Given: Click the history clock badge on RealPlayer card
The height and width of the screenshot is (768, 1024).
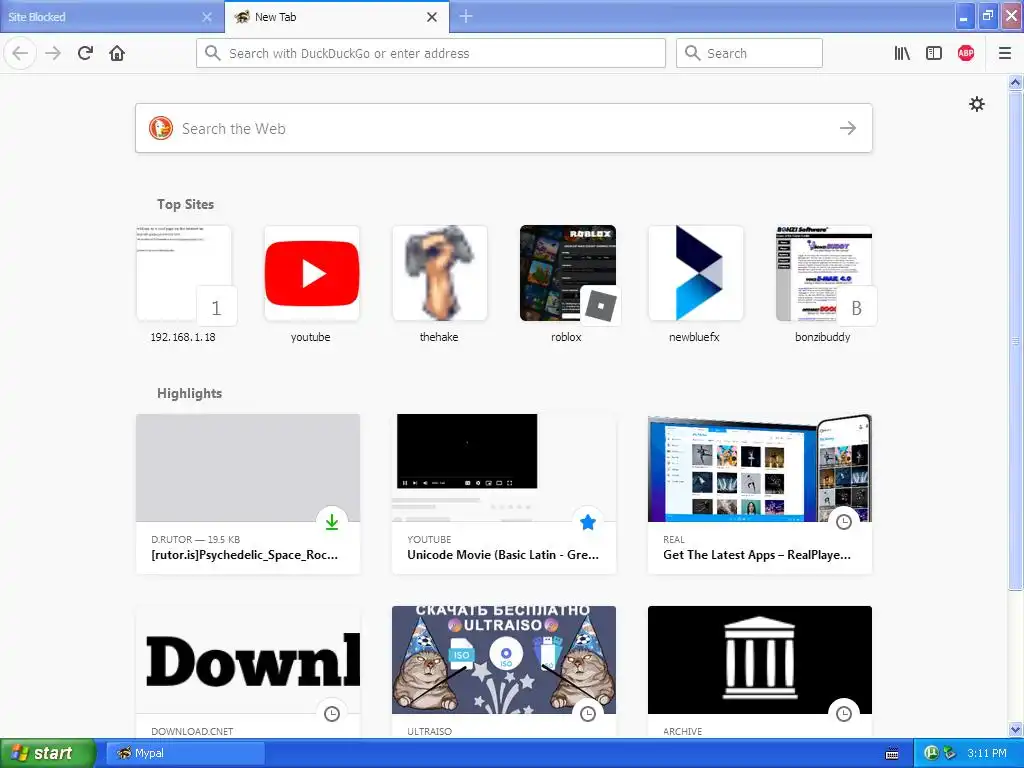Looking at the screenshot, I should 844,522.
